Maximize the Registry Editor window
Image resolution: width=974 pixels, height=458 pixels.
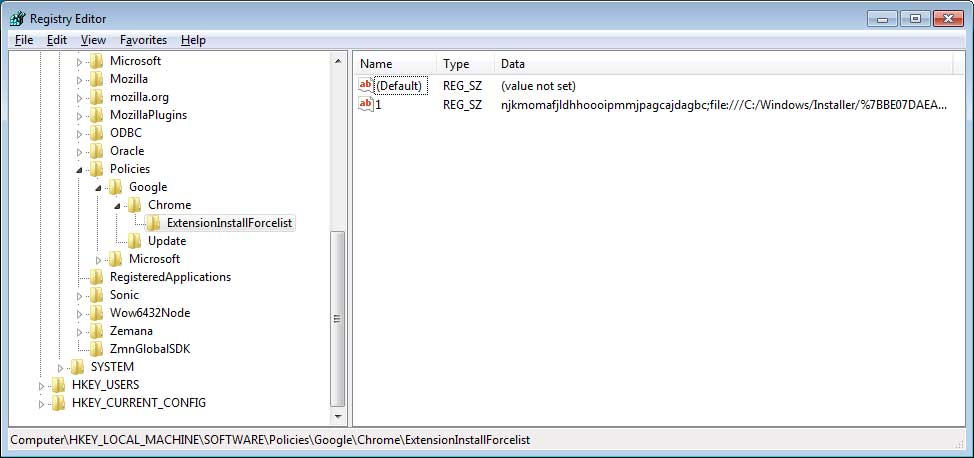pyautogui.click(x=916, y=19)
